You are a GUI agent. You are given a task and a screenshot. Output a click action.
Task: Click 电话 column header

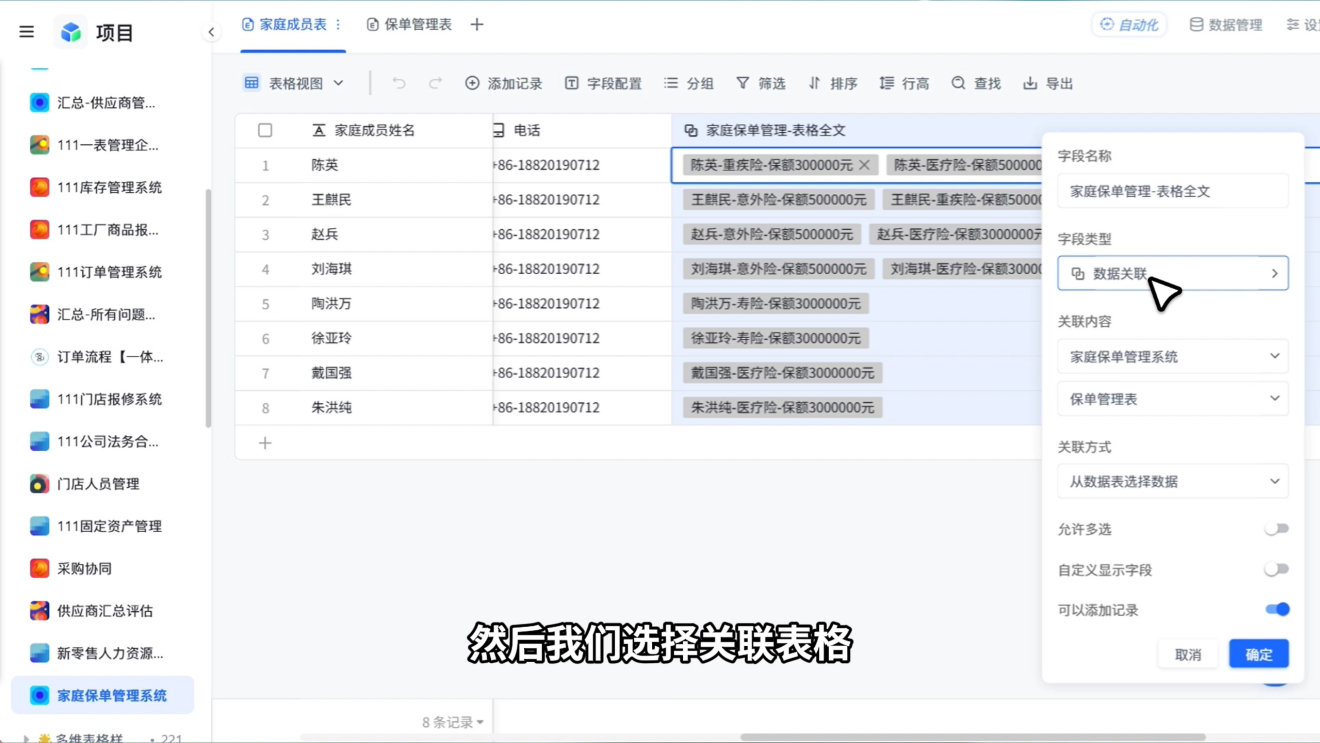[527, 130]
